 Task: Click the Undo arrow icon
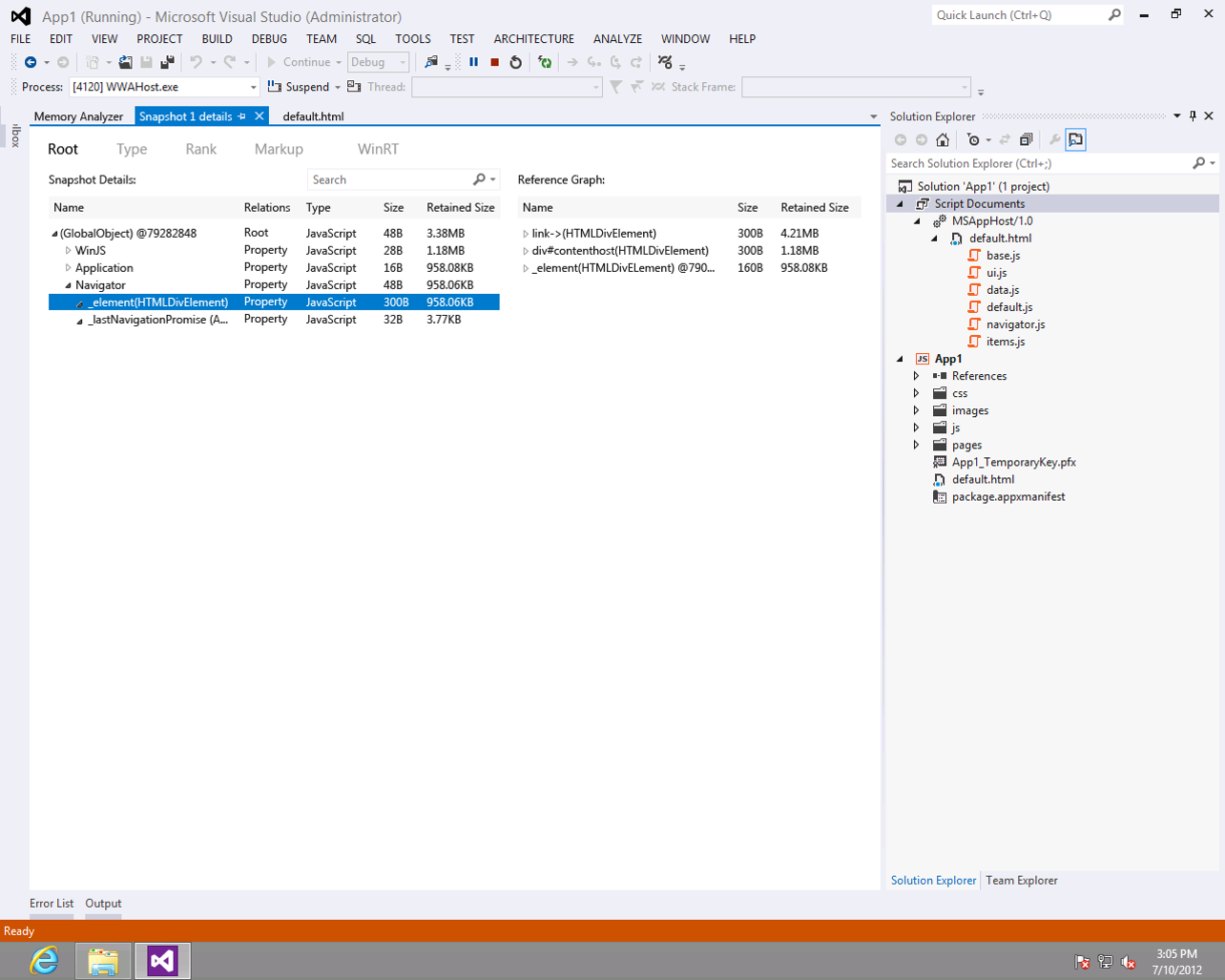click(196, 62)
